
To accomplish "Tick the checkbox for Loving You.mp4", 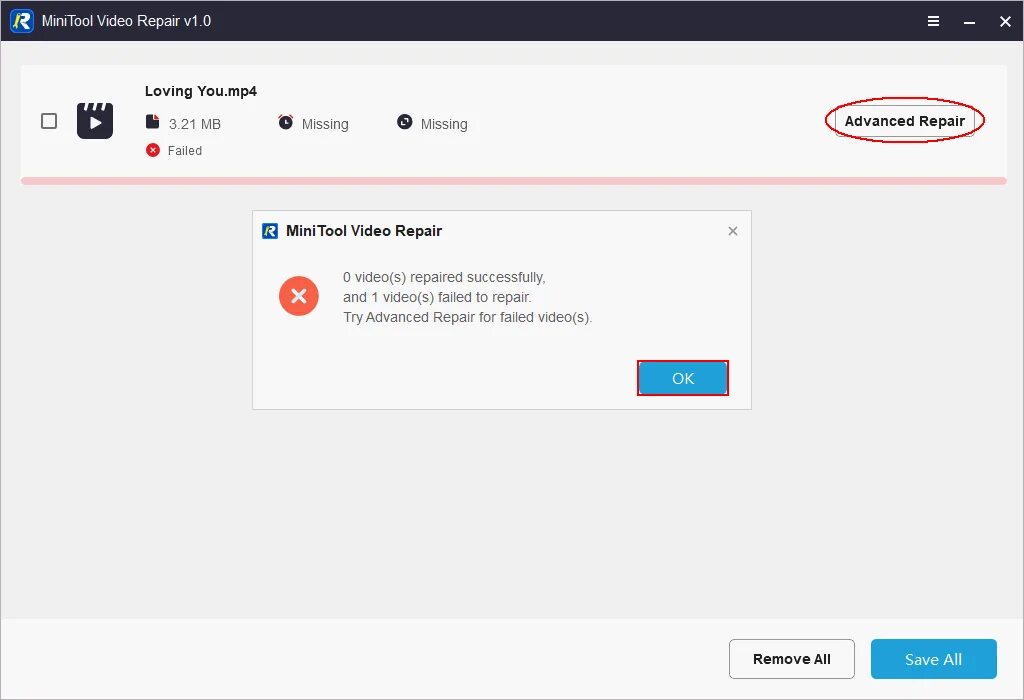I will pyautogui.click(x=49, y=121).
